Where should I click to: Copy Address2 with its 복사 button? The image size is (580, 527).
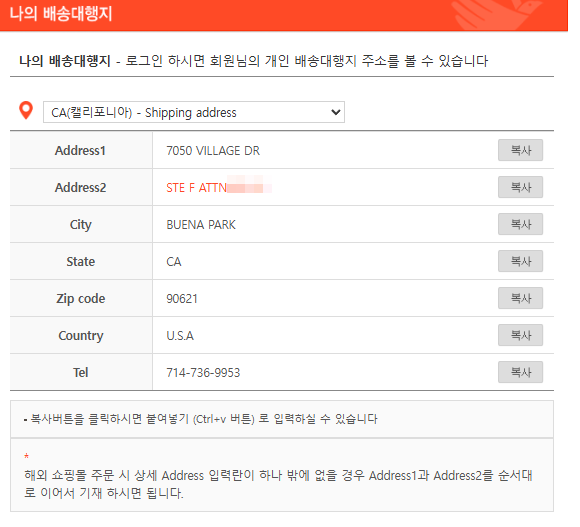520,187
